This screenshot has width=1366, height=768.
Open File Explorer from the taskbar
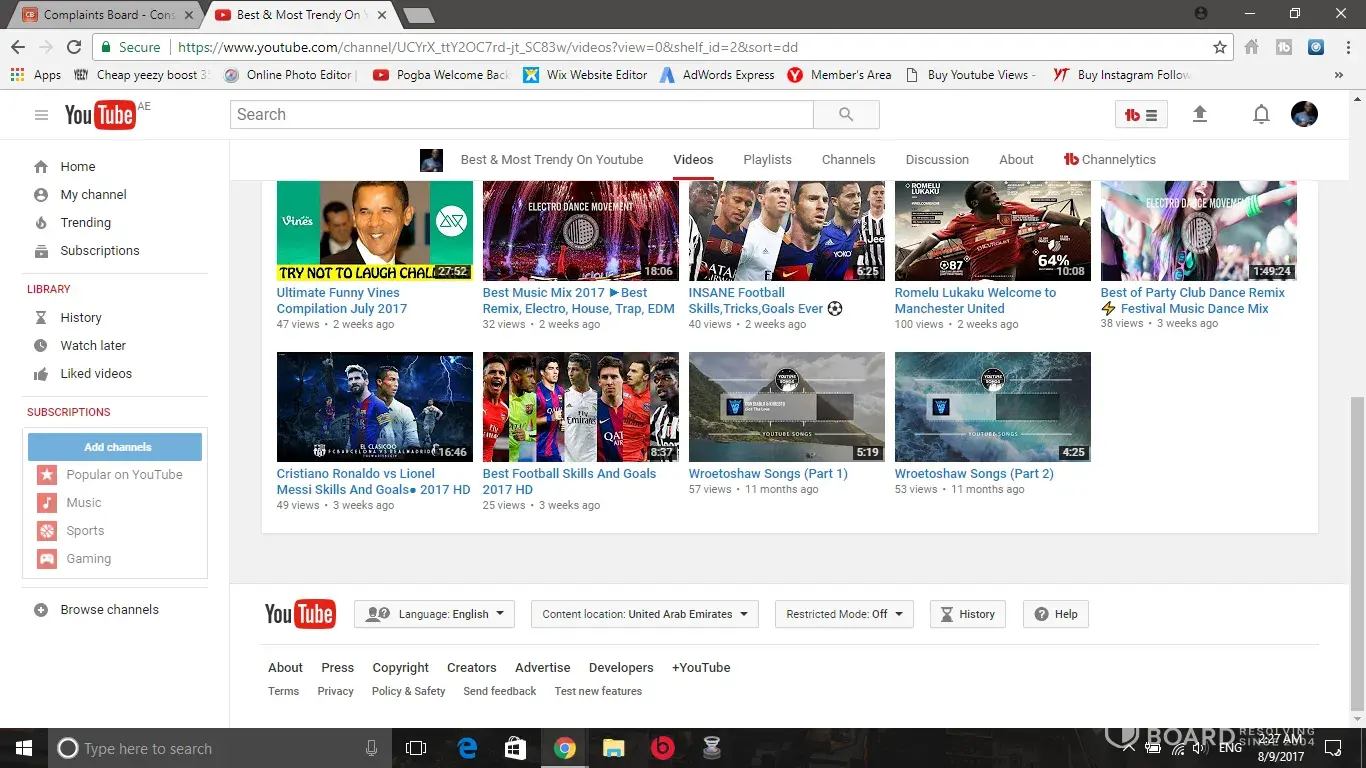613,748
